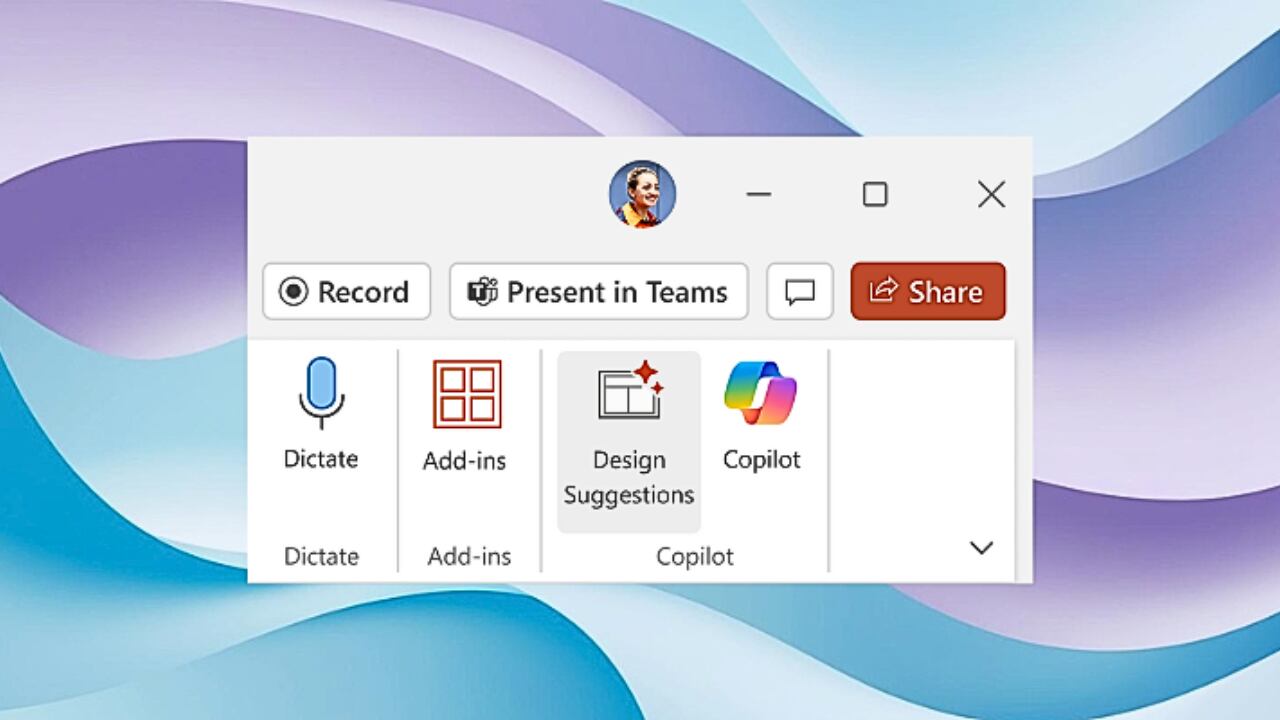Click the Dictate group label
Viewport: 1280px width, 720px height.
pos(320,556)
